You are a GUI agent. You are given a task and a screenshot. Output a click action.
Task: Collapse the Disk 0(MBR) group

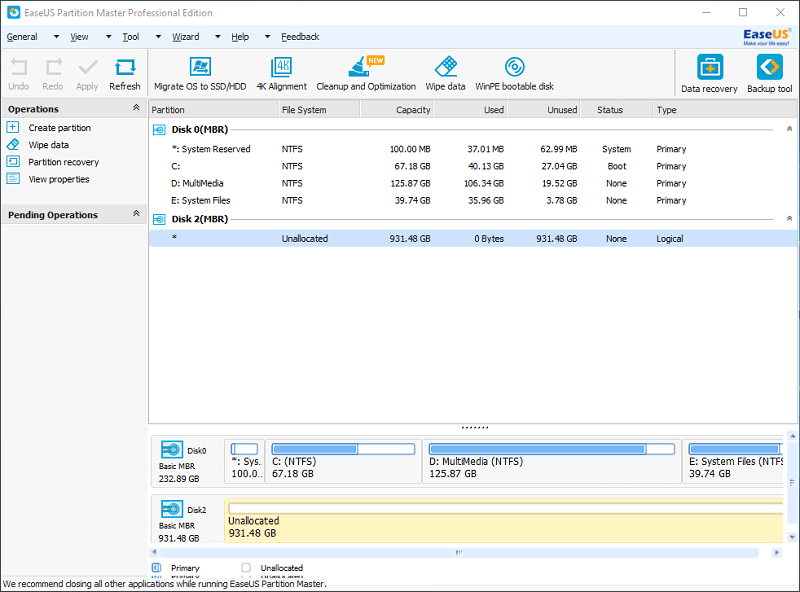point(789,129)
